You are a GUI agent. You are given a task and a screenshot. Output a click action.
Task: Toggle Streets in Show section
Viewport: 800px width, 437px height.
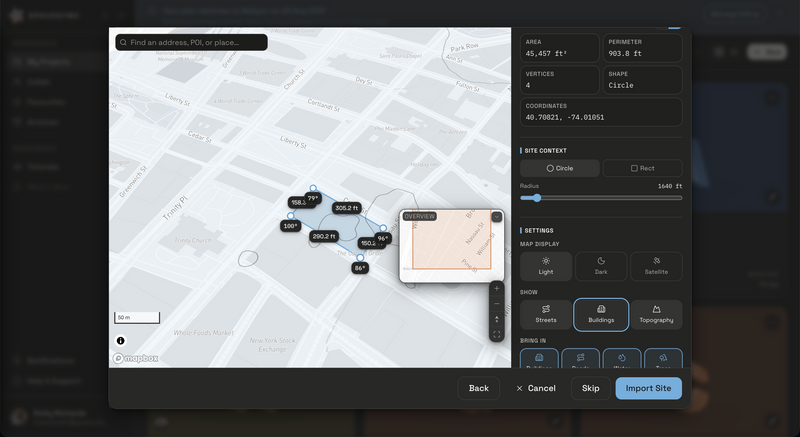point(546,315)
